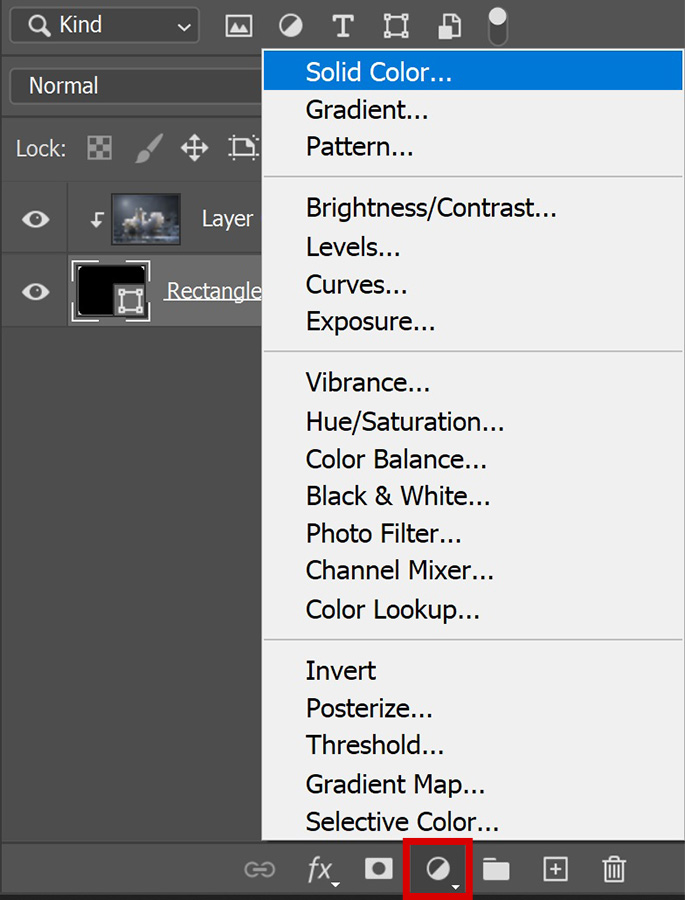Screen dimensions: 685x900
Task: Click the delete layer trash icon
Action: tap(614, 869)
